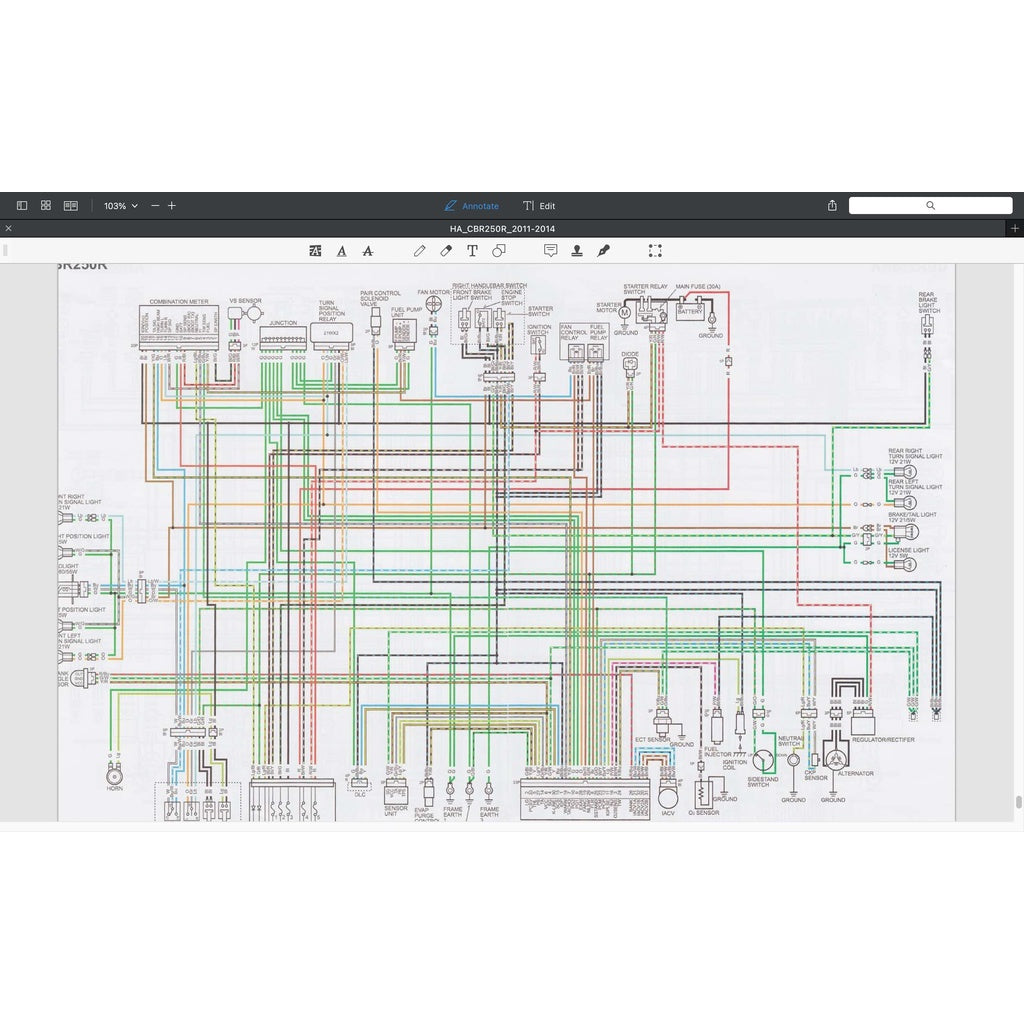1024x1024 pixels.
Task: Click the zoom in plus button
Action: (x=172, y=206)
